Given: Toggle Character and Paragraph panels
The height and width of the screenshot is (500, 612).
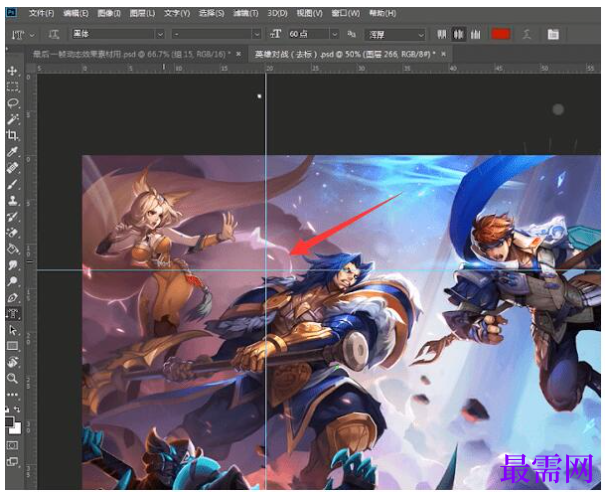Looking at the screenshot, I should click(553, 34).
